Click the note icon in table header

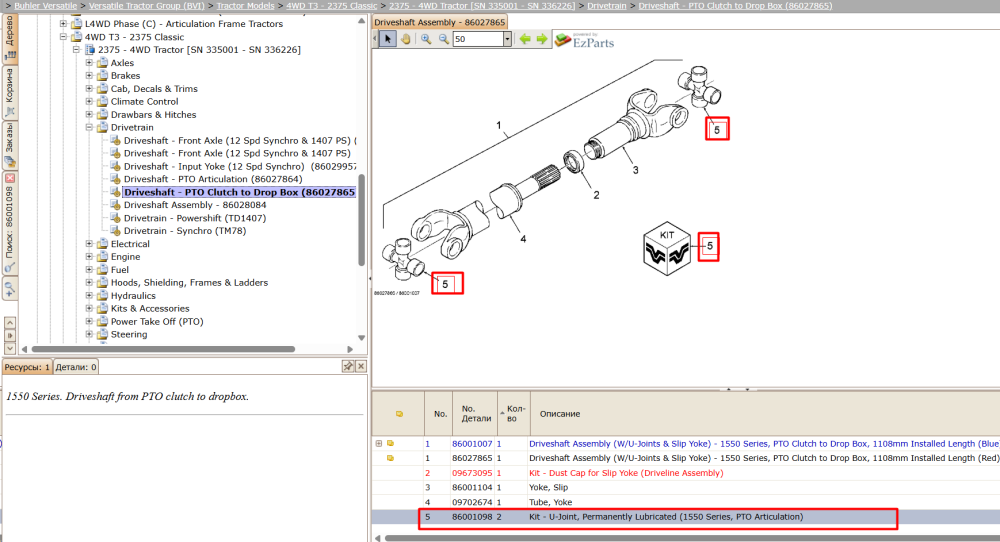[x=399, y=414]
